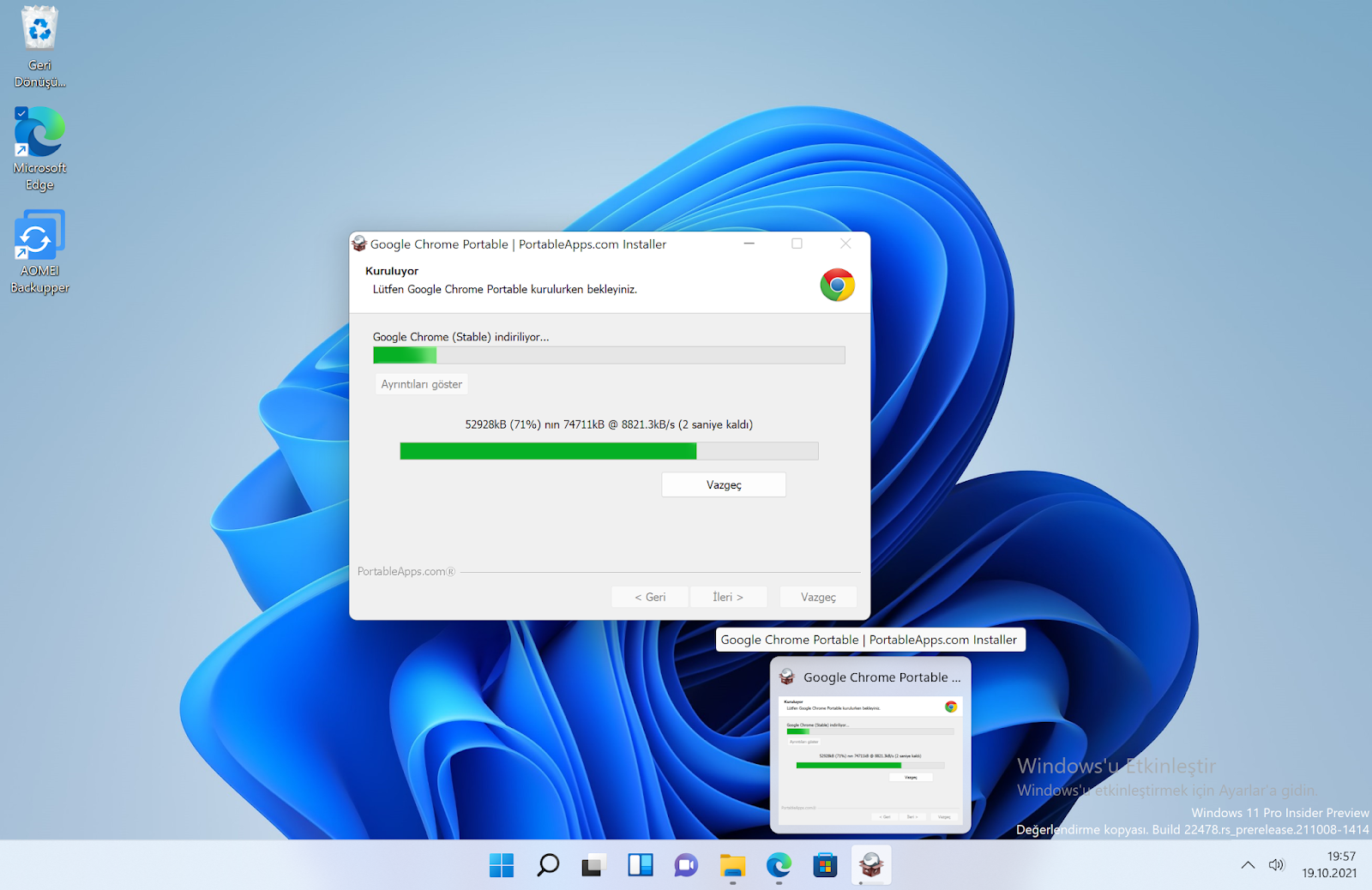Screen dimensions: 1372x890
Task: Open Microsoft Store from the taskbar
Action: tap(825, 865)
